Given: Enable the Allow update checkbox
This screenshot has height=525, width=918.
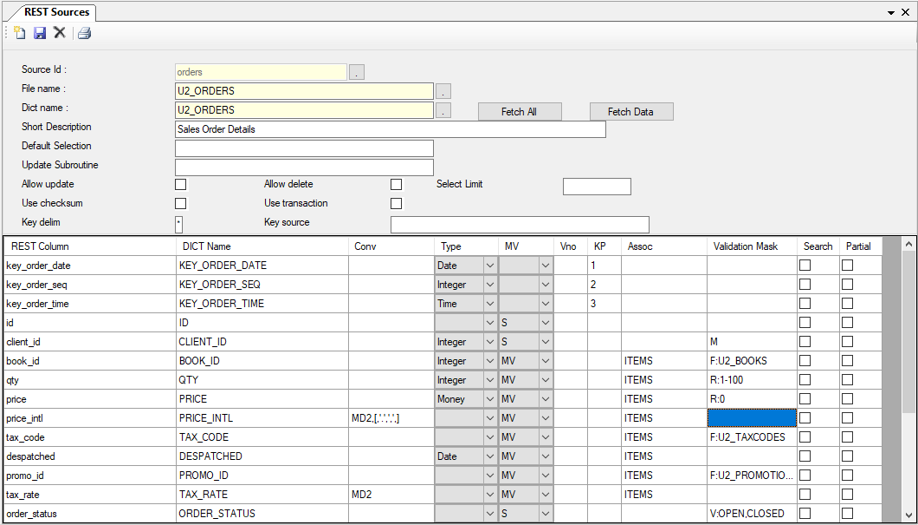Looking at the screenshot, I should (181, 185).
